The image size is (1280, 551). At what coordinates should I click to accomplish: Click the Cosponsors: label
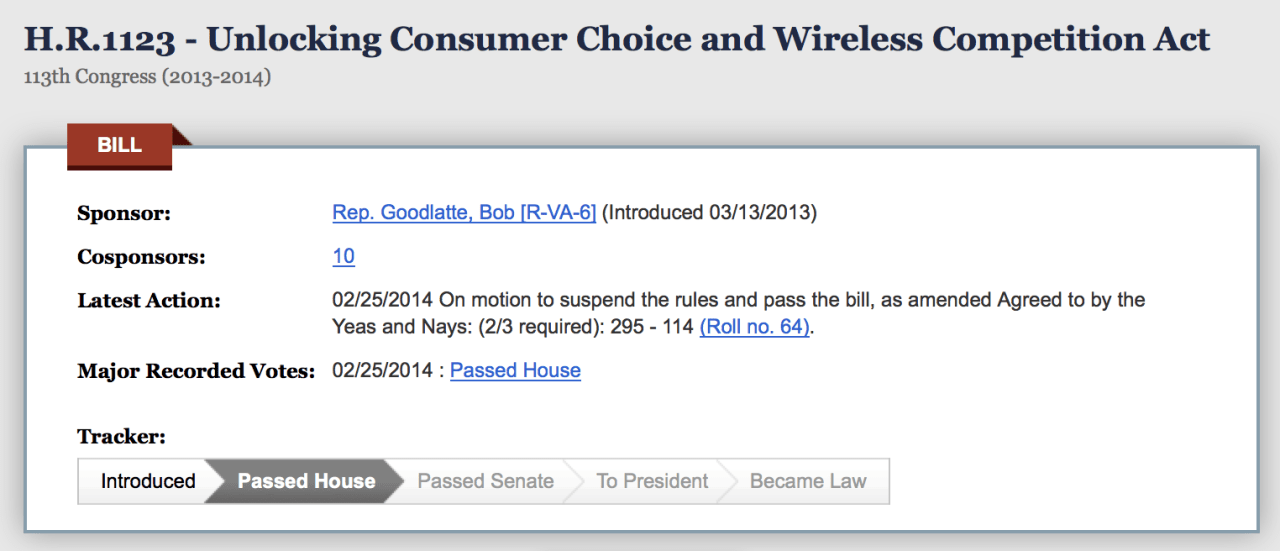coord(141,258)
